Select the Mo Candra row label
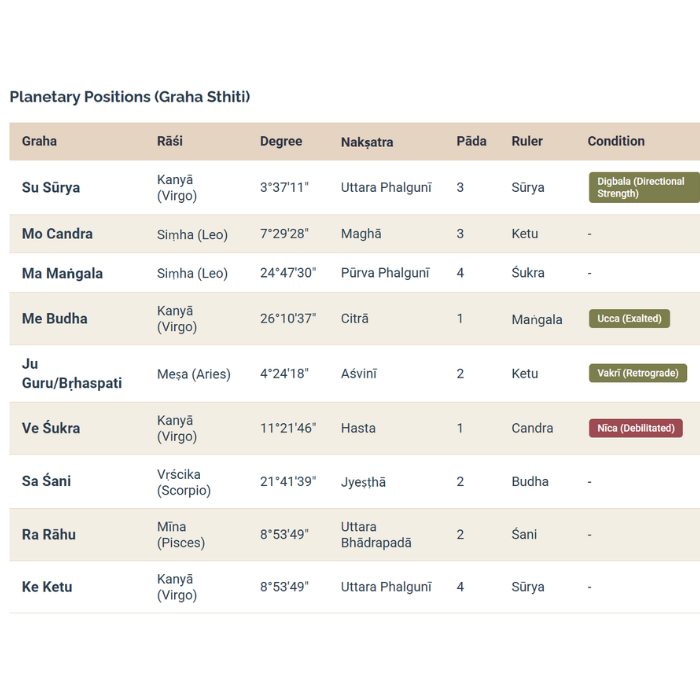This screenshot has width=700, height=700. 57,234
